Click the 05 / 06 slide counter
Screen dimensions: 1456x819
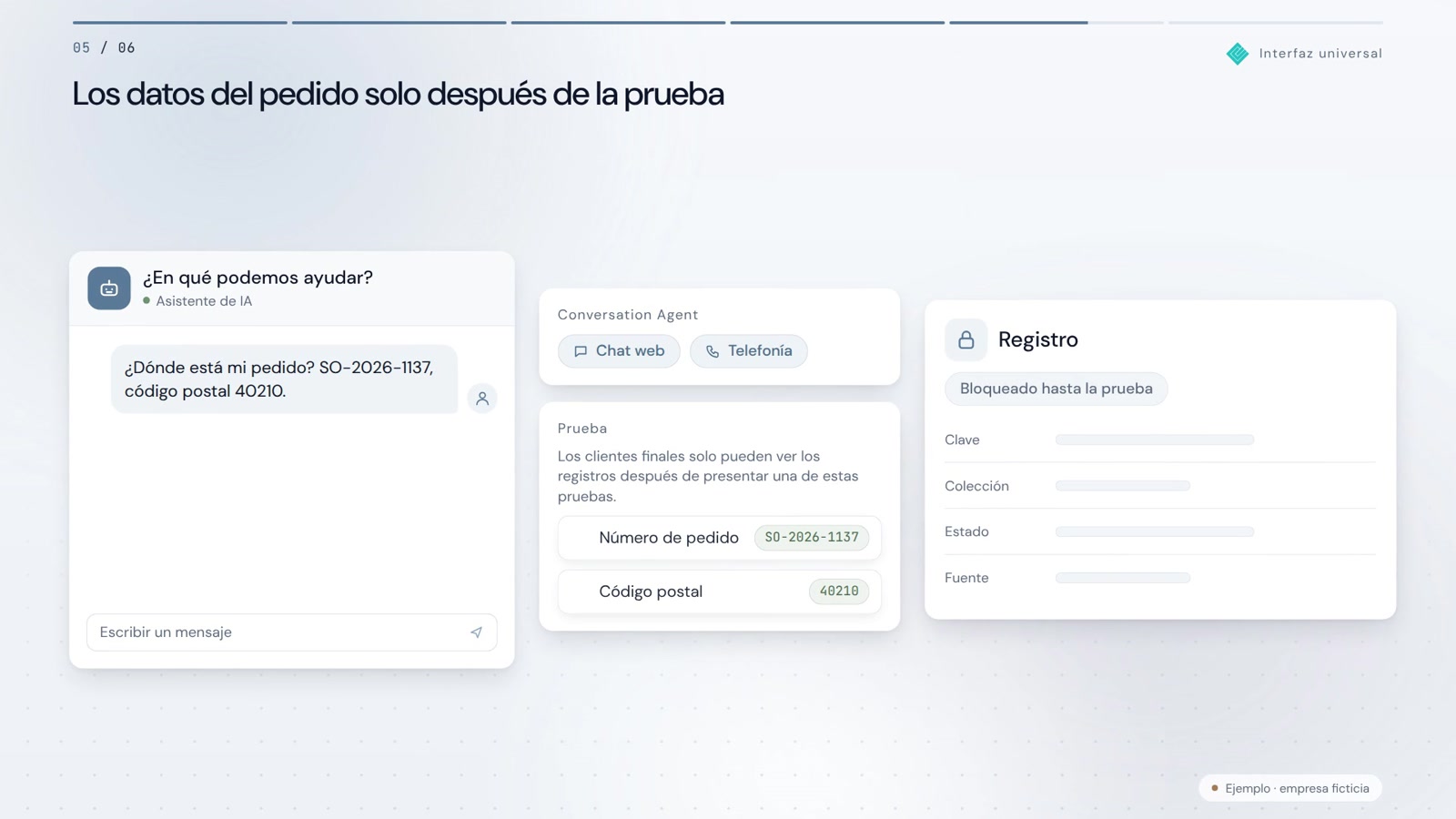(104, 47)
